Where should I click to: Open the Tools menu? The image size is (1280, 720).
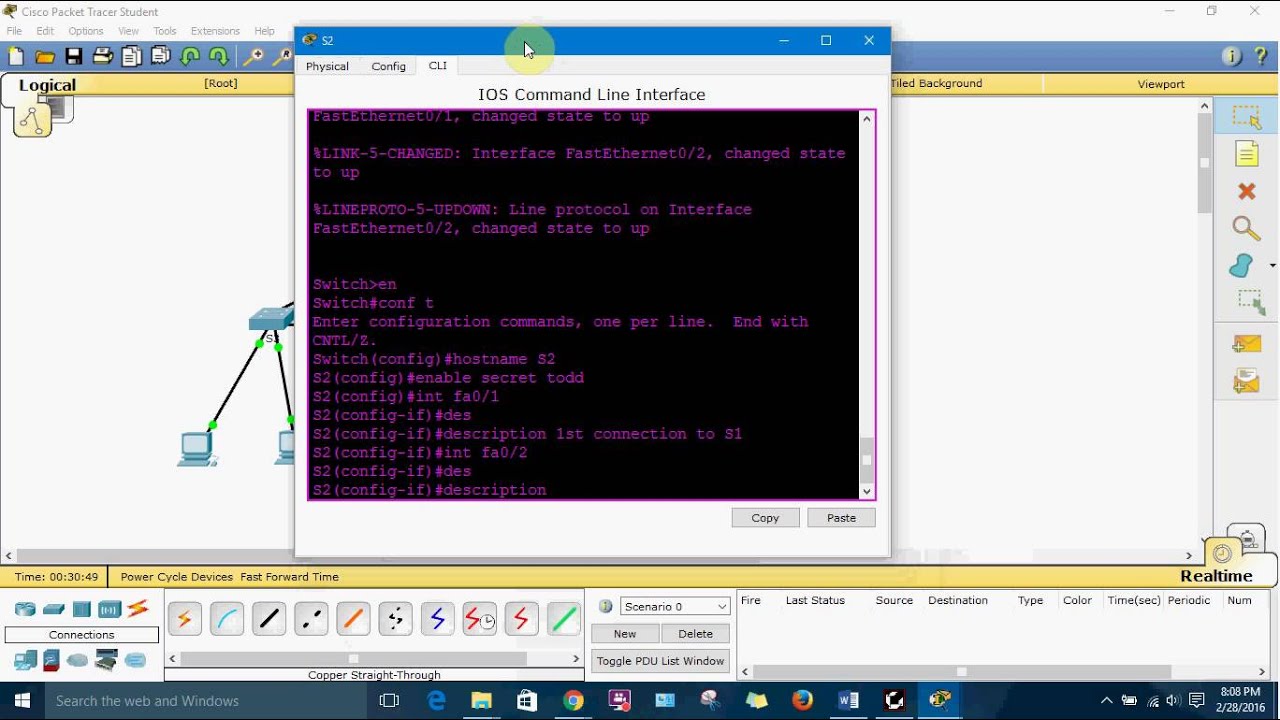pyautogui.click(x=165, y=31)
